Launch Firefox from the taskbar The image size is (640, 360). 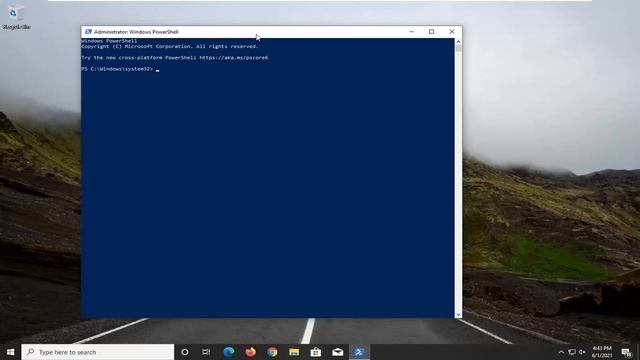coord(251,352)
